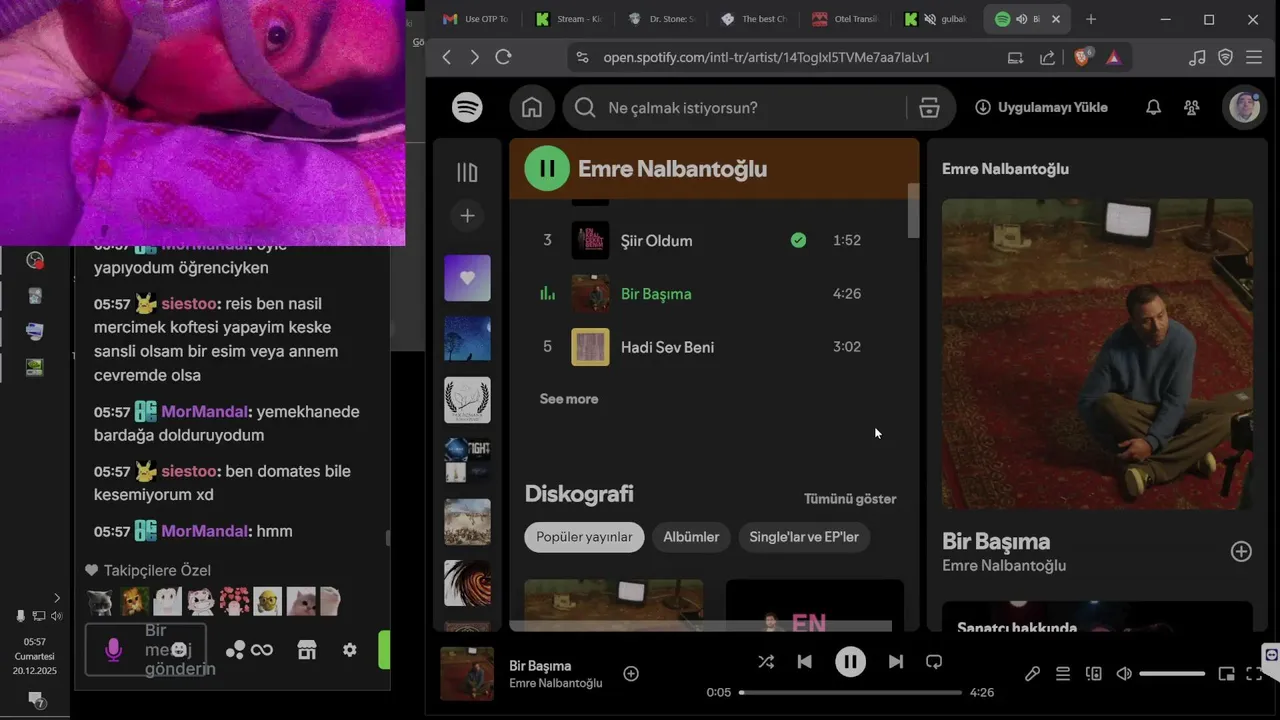Open the mini player icon
This screenshot has width=1280, height=720.
pos(1226,674)
